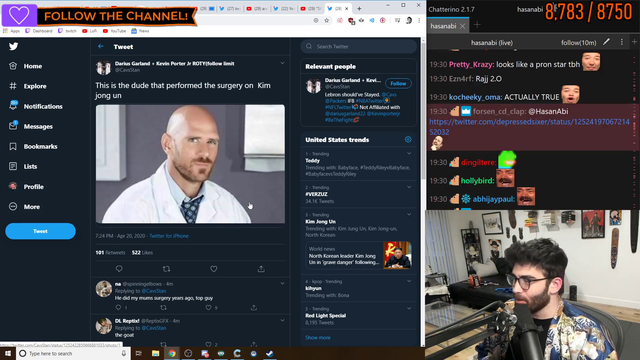Like the main tweet with heart icon
Screen dimensions: 640x360
[x=213, y=269]
